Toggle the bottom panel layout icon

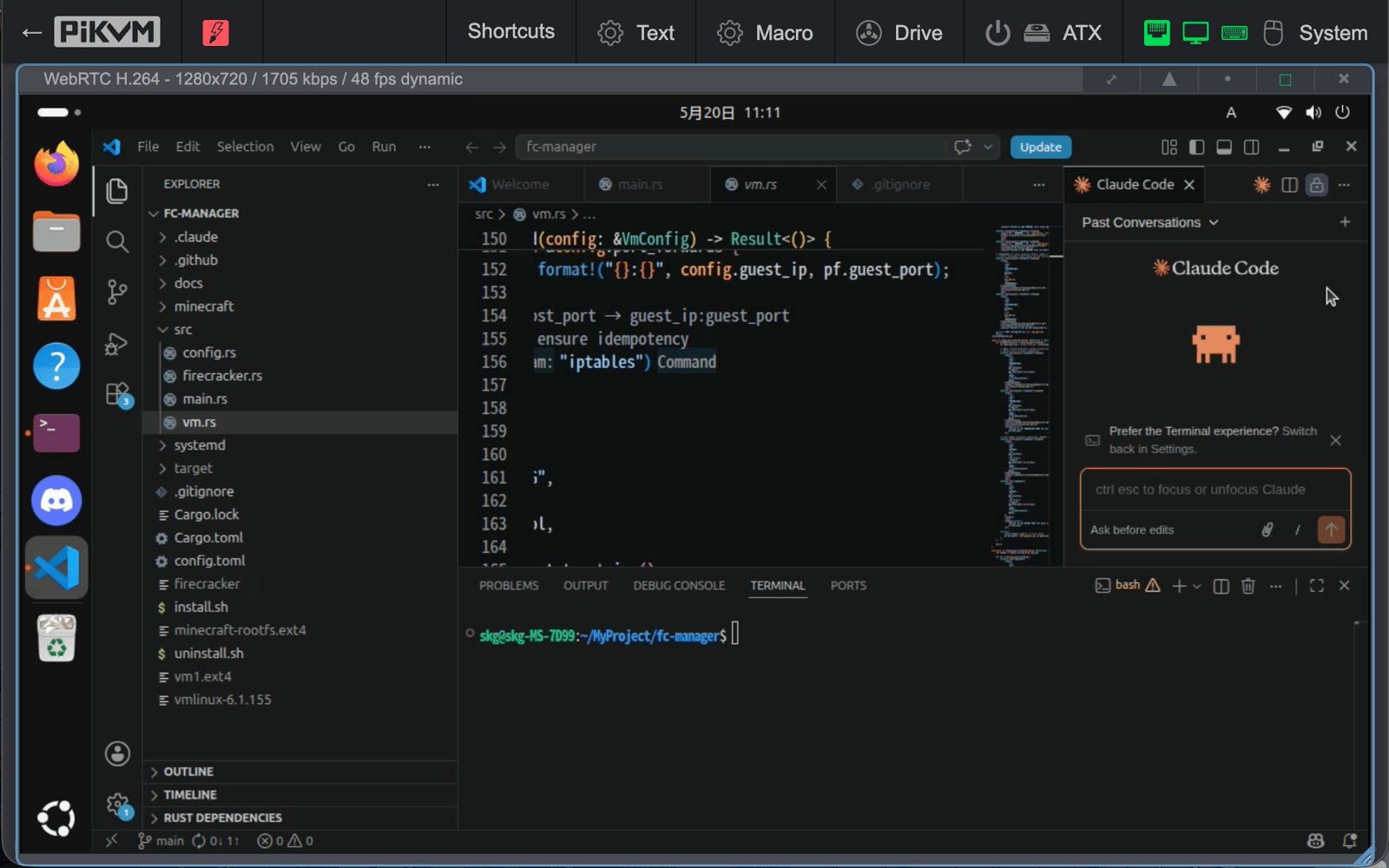click(1224, 147)
